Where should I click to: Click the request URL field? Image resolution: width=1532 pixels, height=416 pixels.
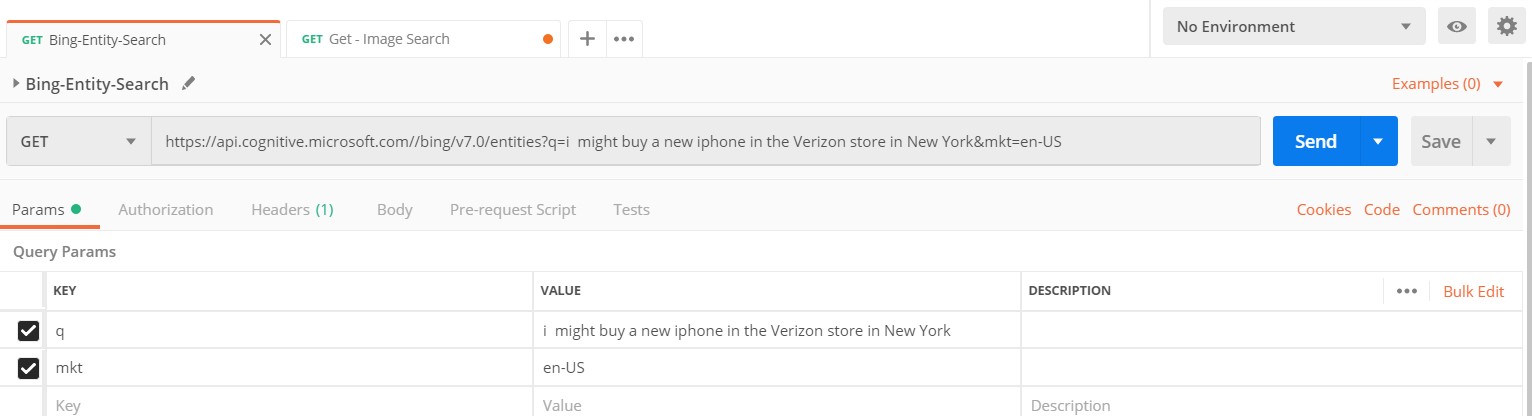tap(705, 141)
